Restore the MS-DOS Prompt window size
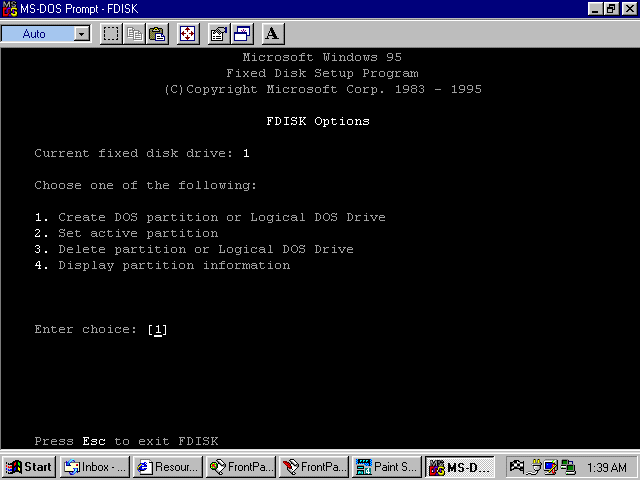Viewport: 640px width, 480px height. point(611,9)
